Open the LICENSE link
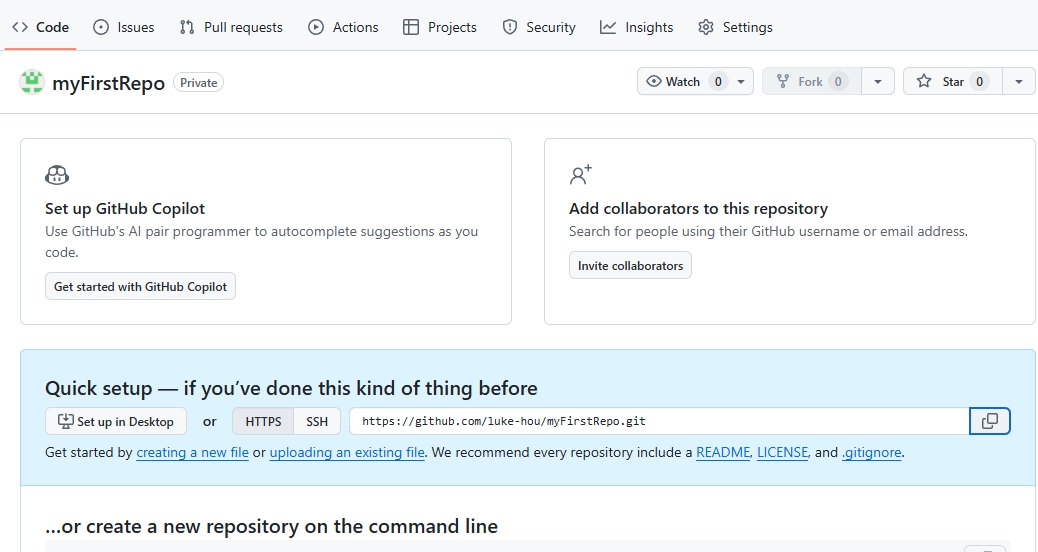The height and width of the screenshot is (552, 1038). [x=782, y=453]
